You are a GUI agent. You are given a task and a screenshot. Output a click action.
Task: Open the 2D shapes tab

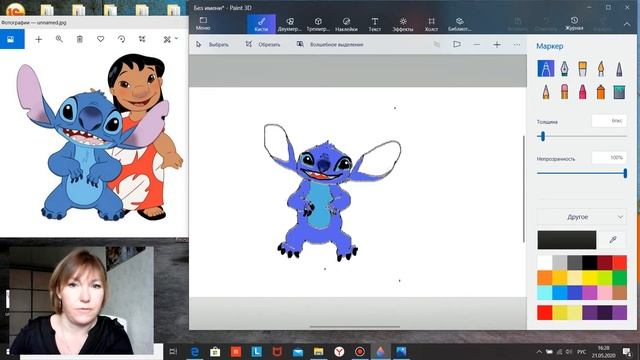[x=289, y=24]
